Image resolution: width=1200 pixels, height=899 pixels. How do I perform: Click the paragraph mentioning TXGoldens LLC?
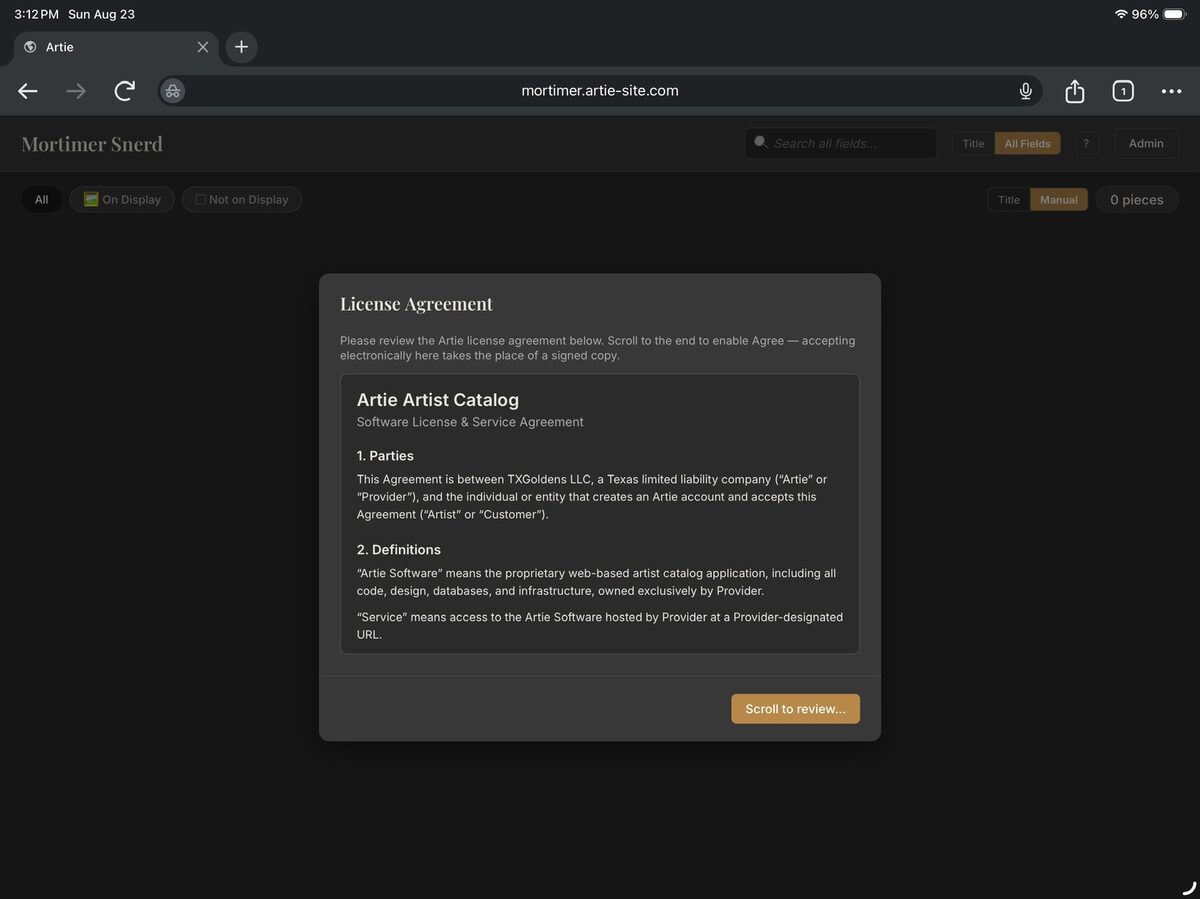(592, 497)
